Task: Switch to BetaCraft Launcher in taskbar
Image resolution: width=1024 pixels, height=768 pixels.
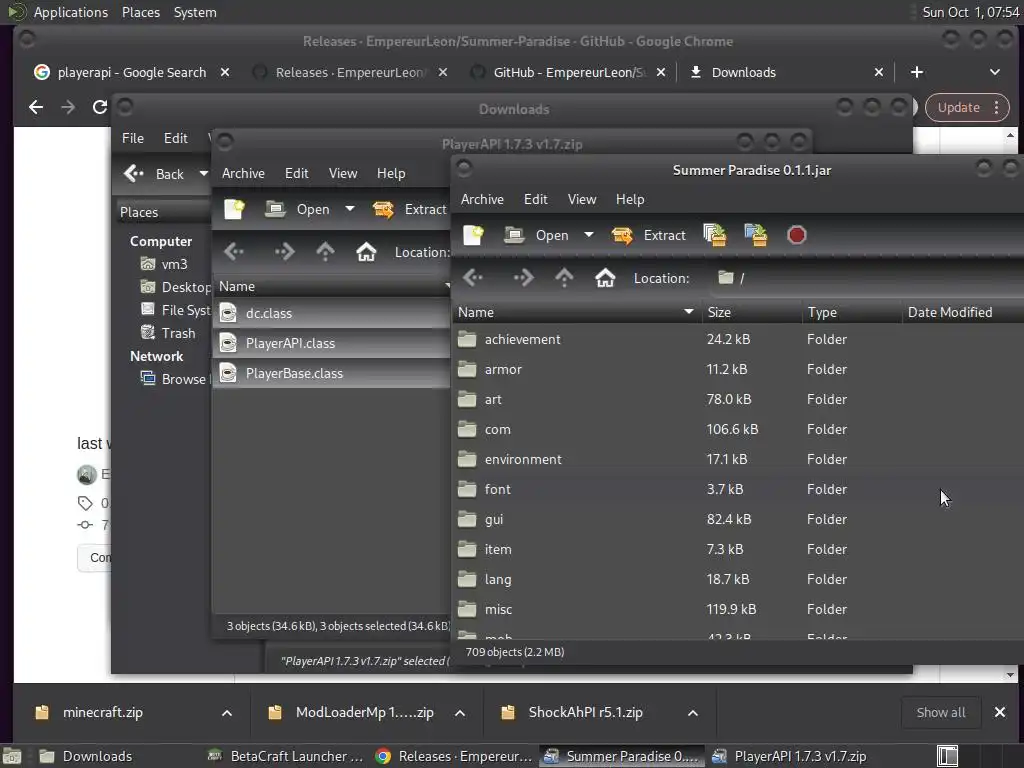Action: (x=285, y=756)
